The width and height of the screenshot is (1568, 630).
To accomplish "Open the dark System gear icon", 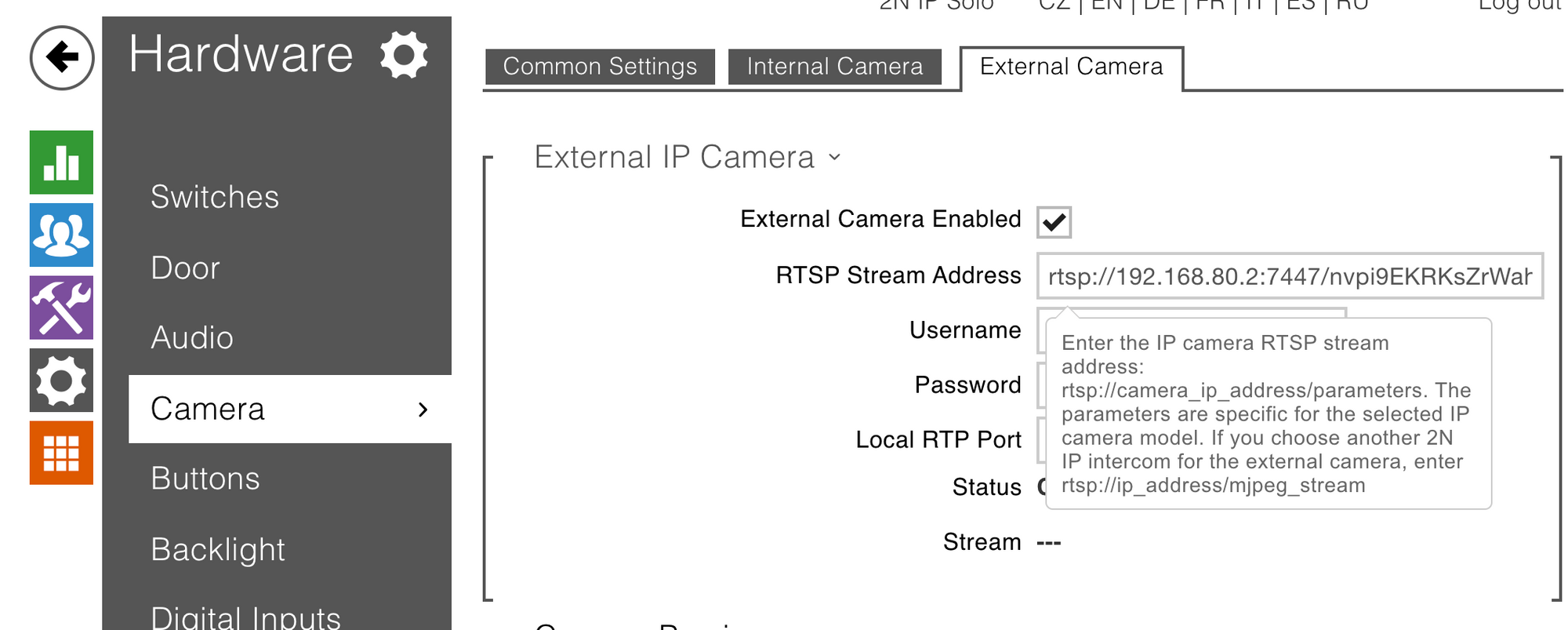I will pyautogui.click(x=61, y=381).
